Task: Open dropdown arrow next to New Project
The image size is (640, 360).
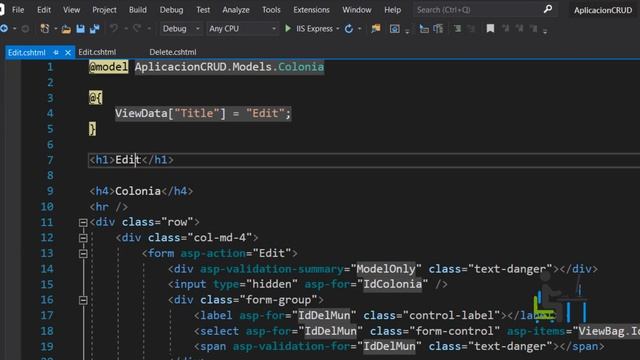Action: coord(56,29)
